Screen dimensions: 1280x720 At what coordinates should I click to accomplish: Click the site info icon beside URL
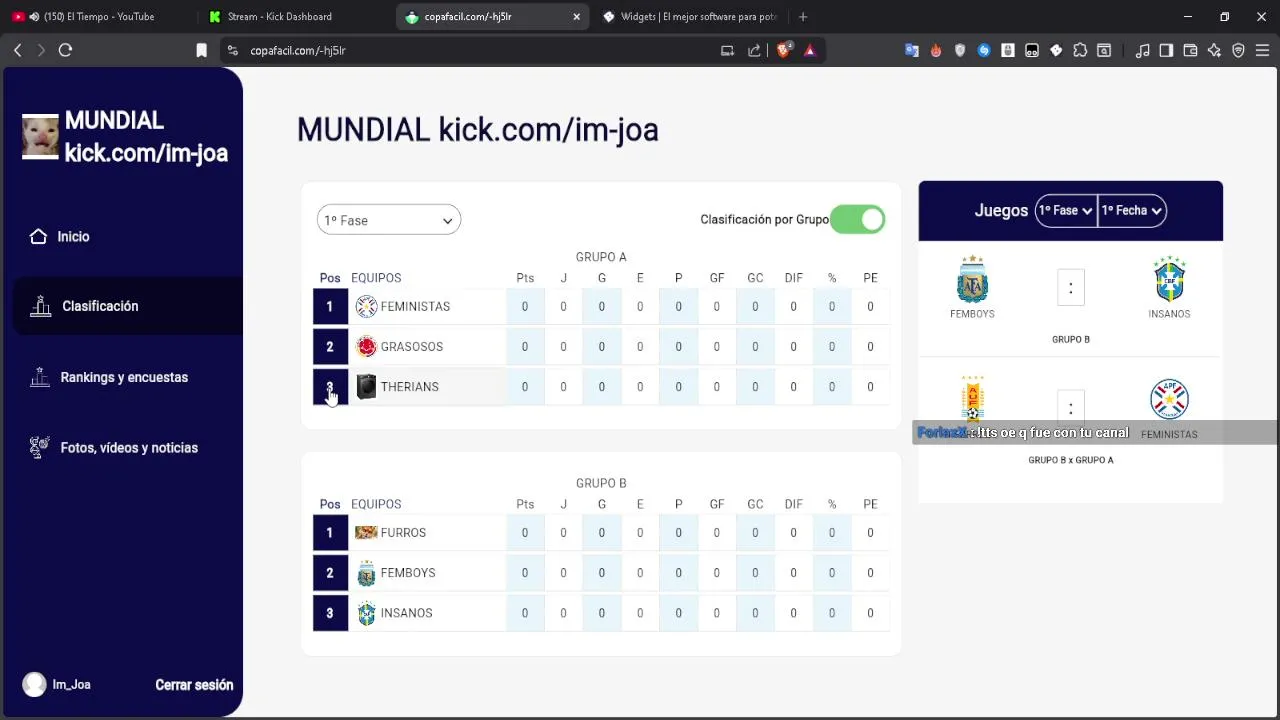click(233, 50)
